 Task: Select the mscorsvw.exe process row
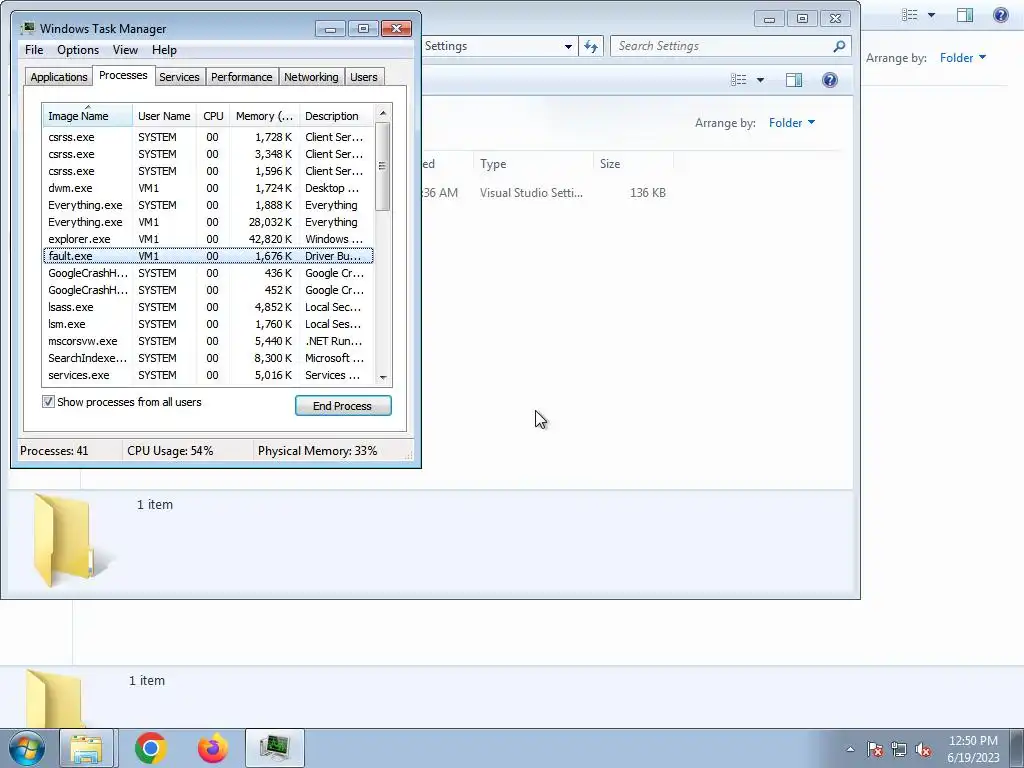click(x=208, y=341)
